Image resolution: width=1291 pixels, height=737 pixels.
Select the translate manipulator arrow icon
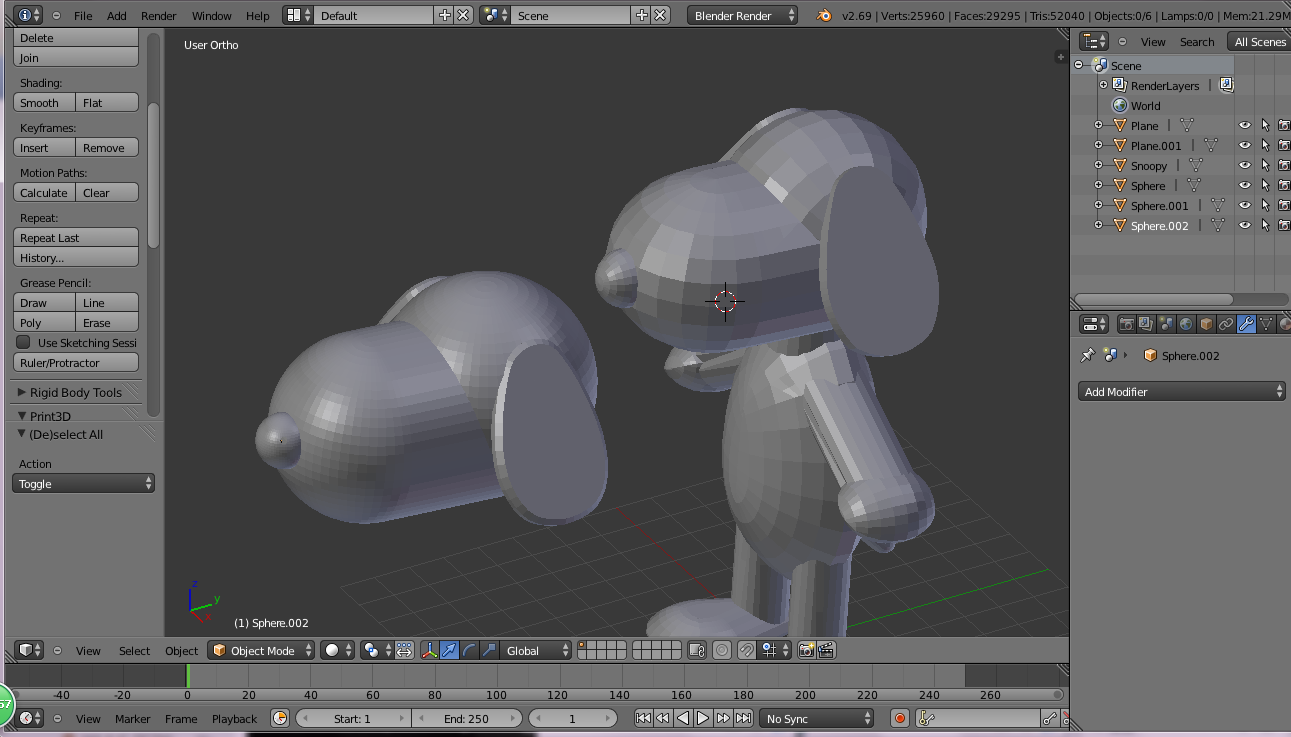450,650
